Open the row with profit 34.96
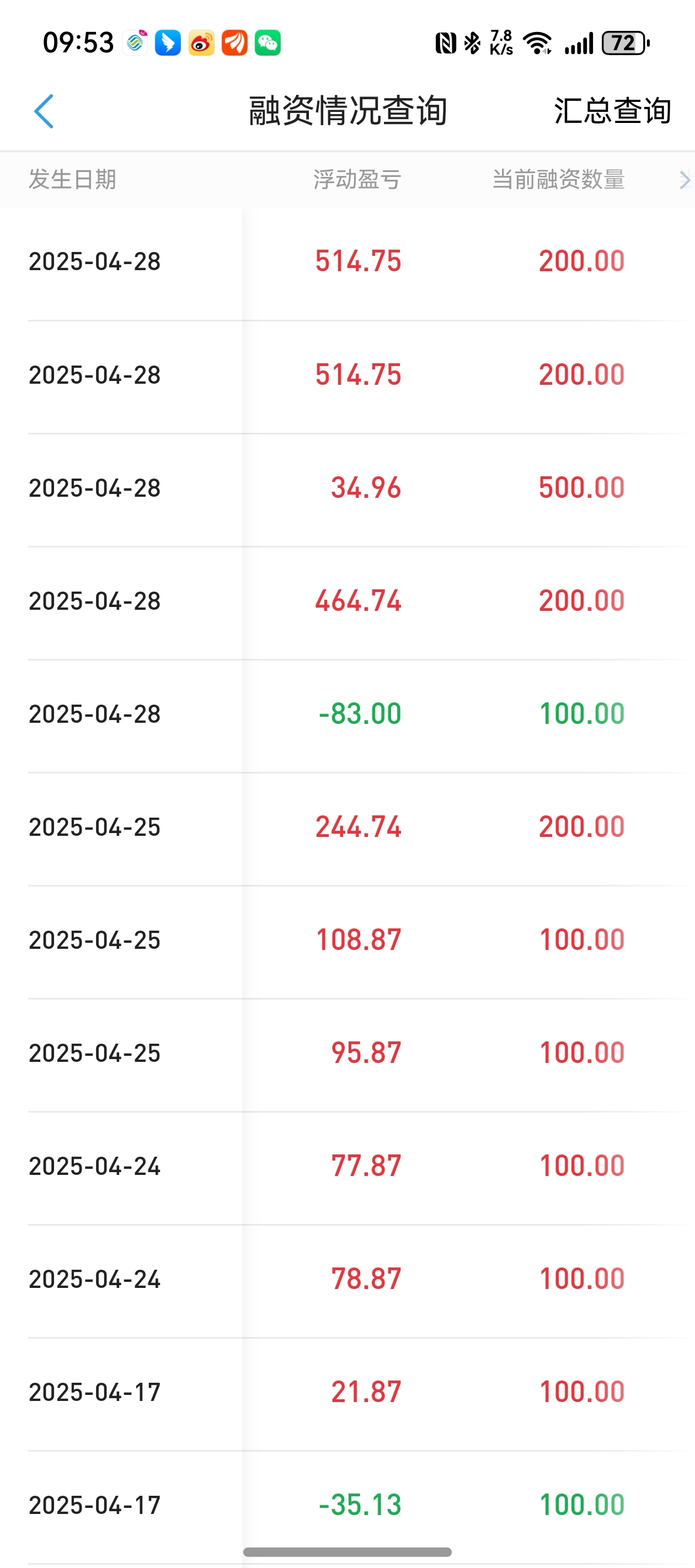The height and width of the screenshot is (1568, 695). click(347, 488)
